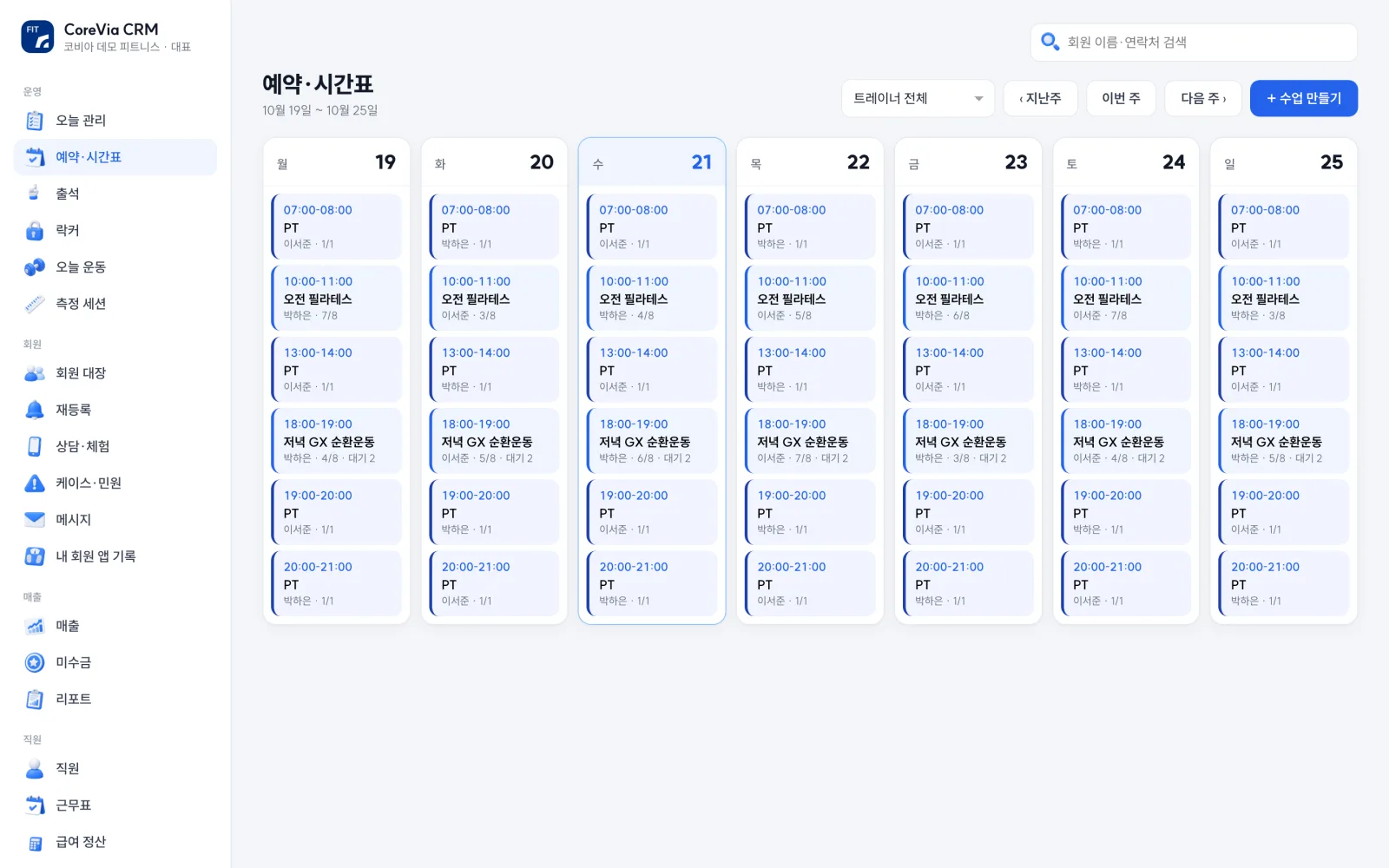This screenshot has height=868, width=1389.
Task: Open 급여 정산 calculator icon
Action: (x=35, y=842)
